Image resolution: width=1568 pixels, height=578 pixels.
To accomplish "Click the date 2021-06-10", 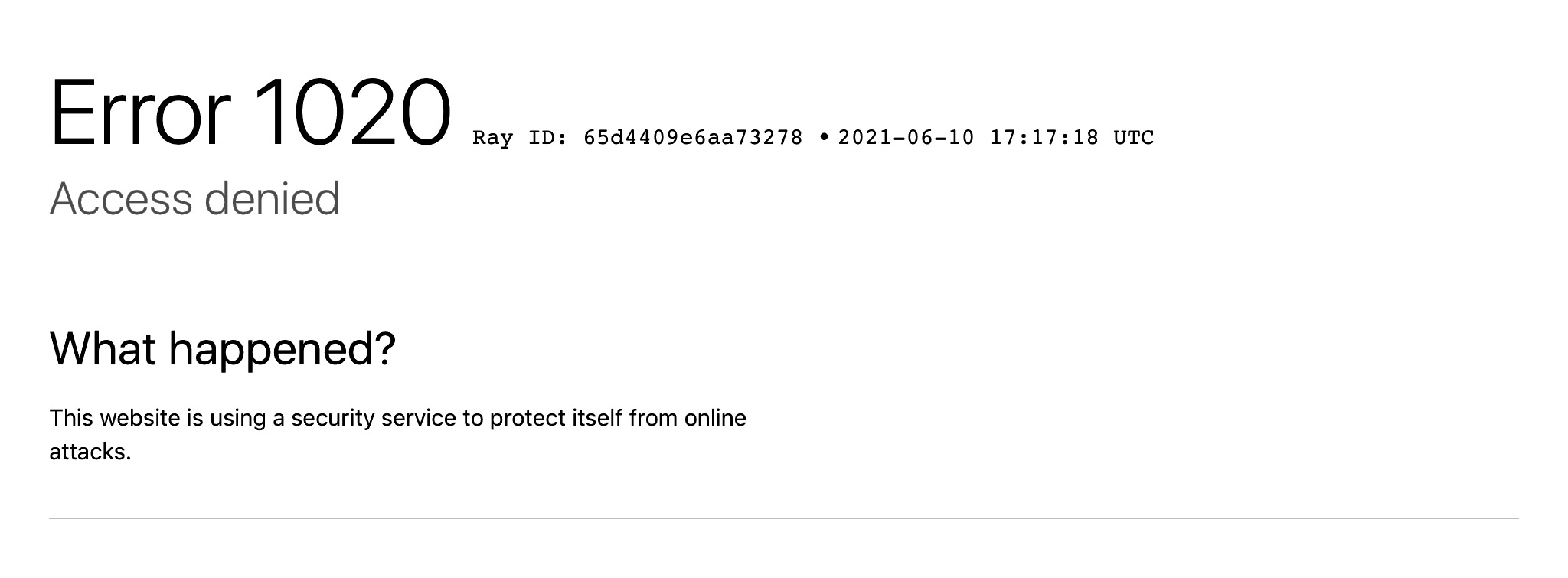I will point(906,138).
